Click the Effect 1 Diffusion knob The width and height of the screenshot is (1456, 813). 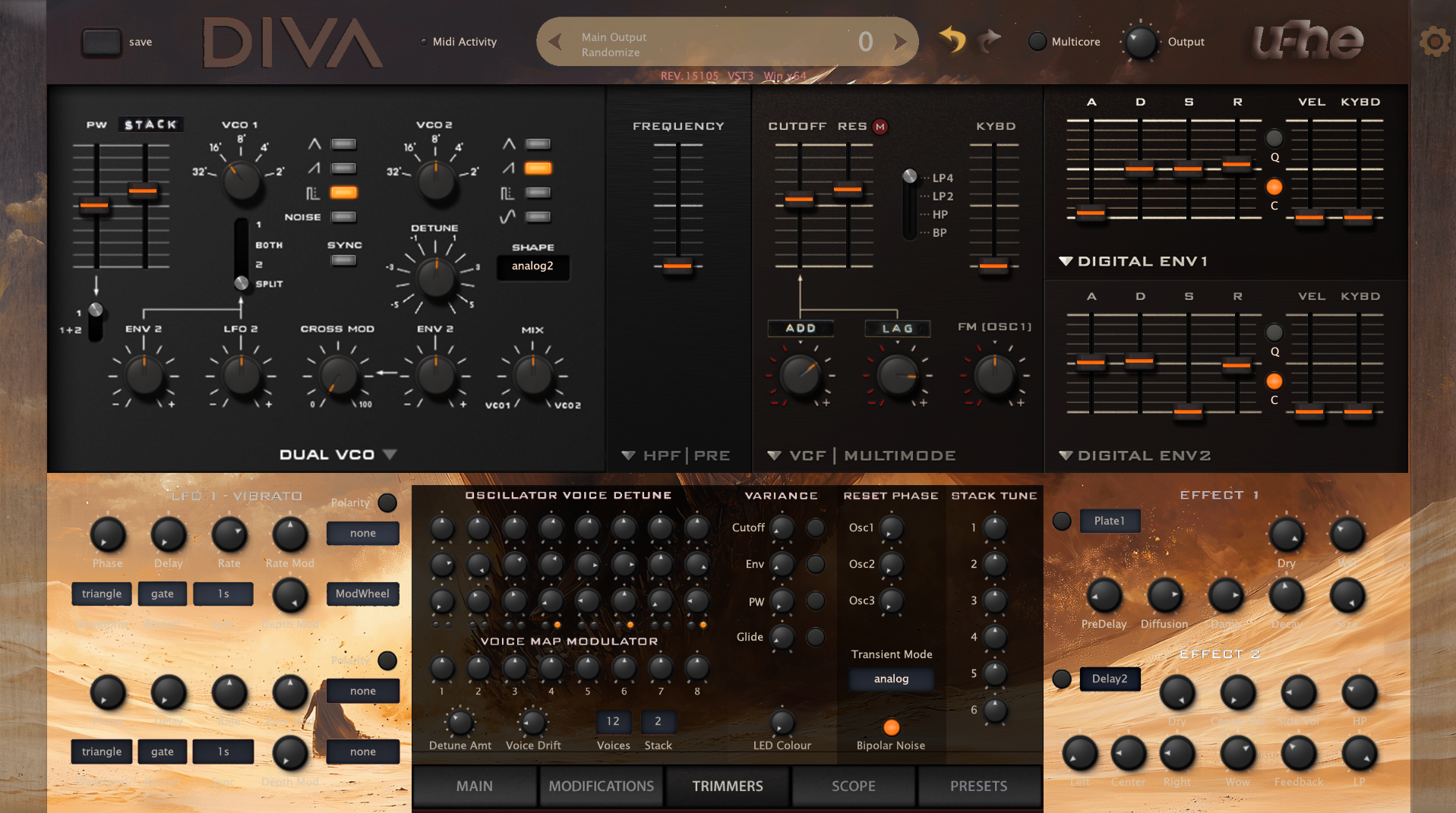1164,596
